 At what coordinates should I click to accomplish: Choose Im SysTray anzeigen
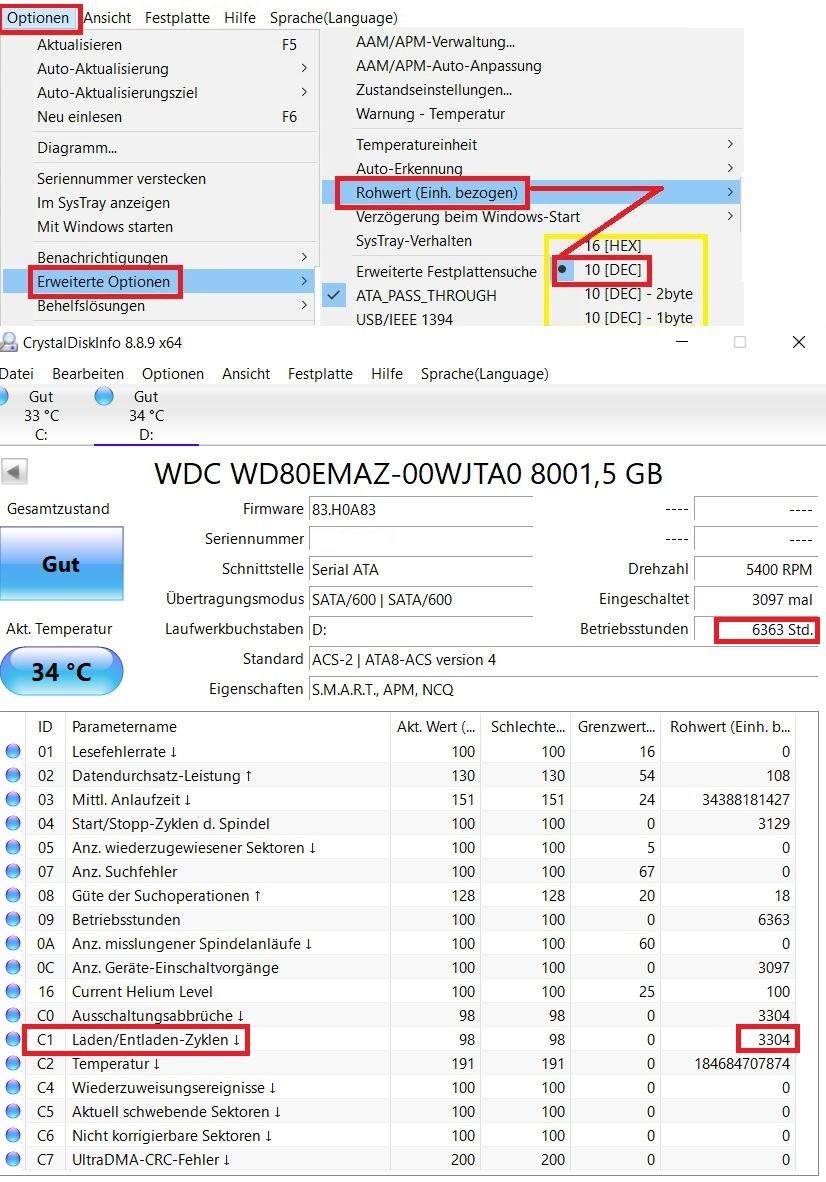[x=159, y=203]
